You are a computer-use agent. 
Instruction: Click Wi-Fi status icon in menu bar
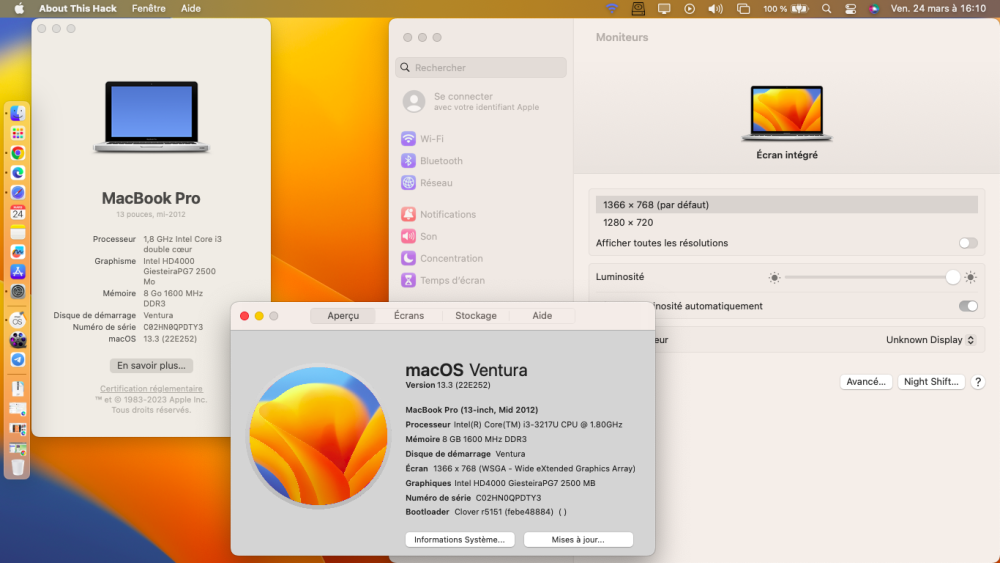click(612, 8)
